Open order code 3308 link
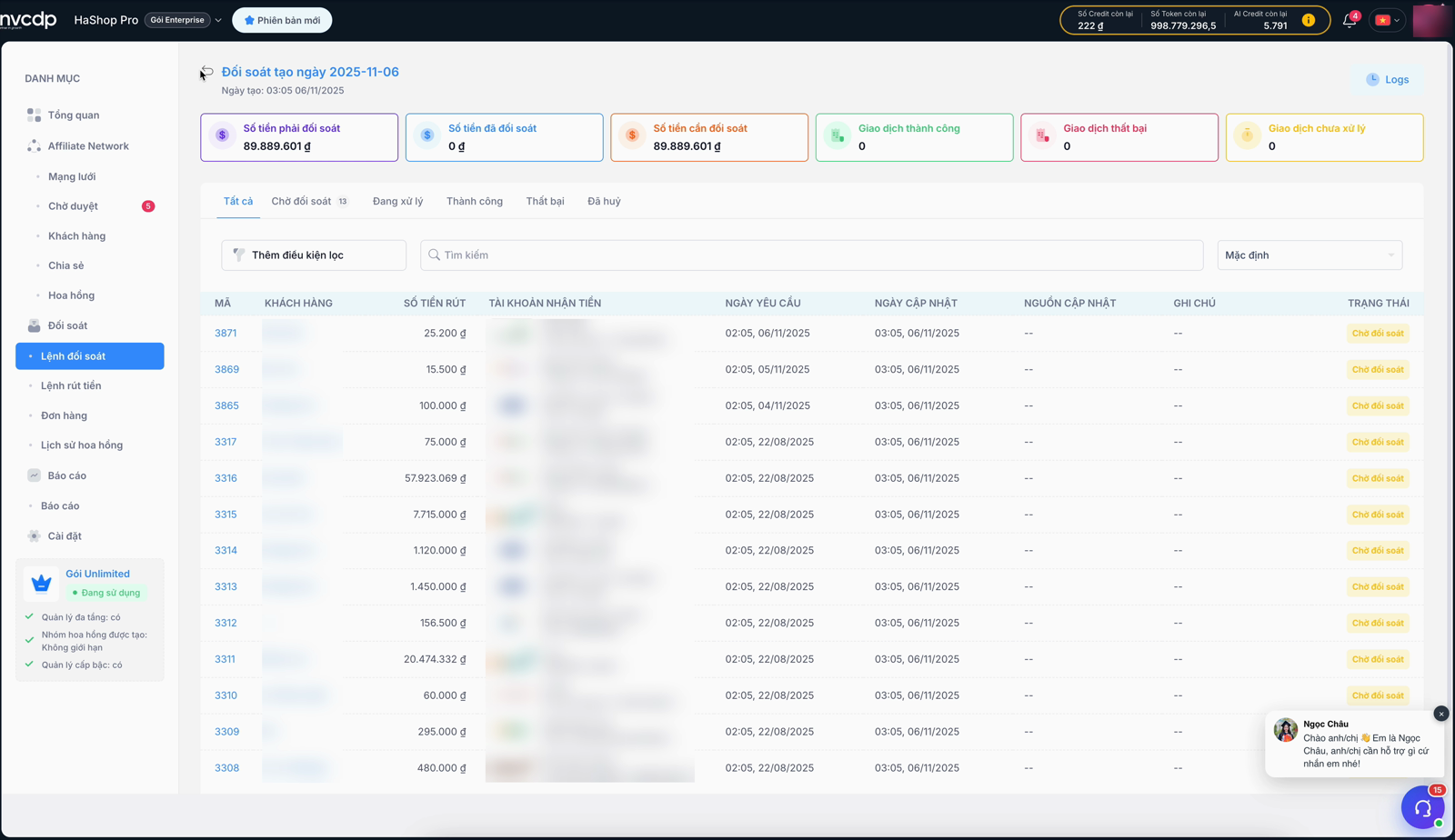The image size is (1455, 840). coord(226,768)
